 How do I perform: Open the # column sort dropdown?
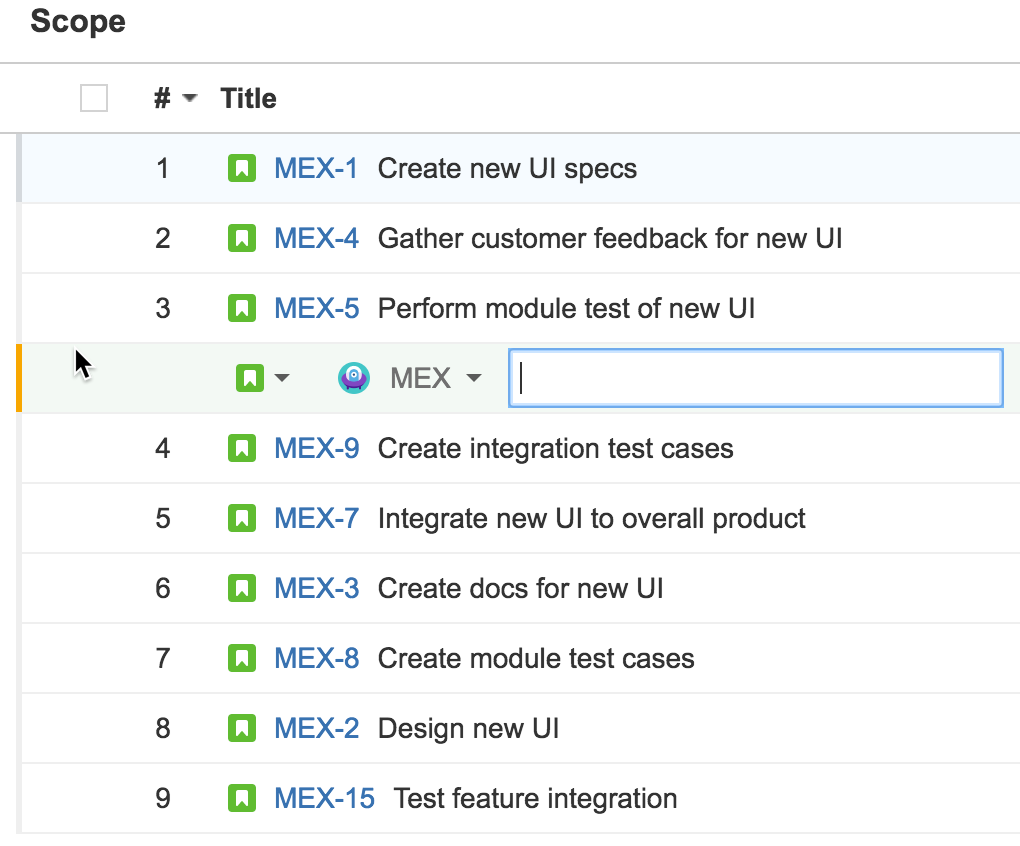[x=189, y=98]
